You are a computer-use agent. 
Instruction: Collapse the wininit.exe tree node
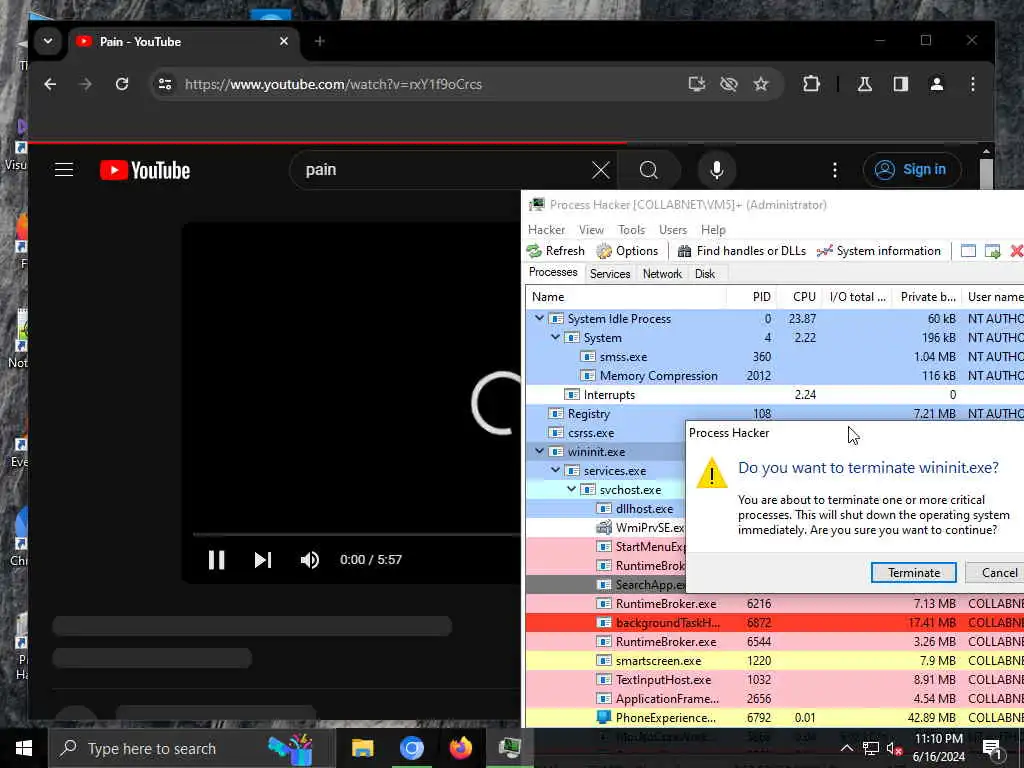click(x=539, y=451)
